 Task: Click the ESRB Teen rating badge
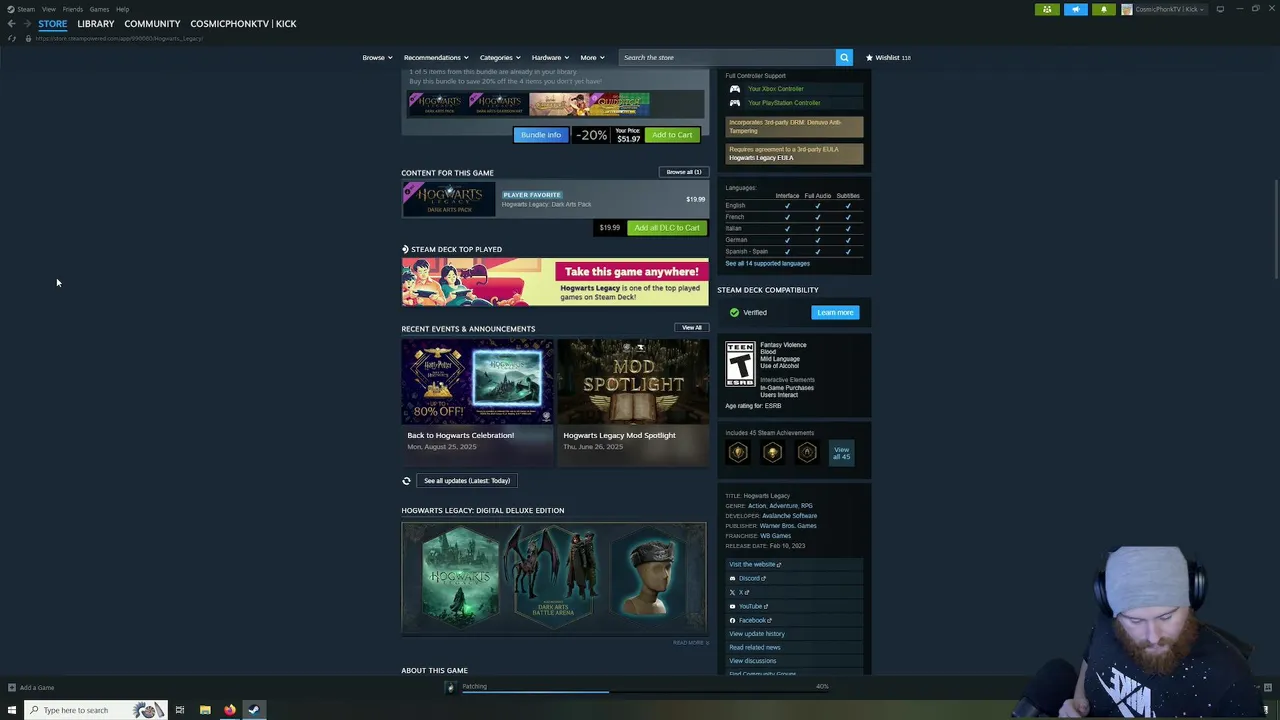[x=740, y=364]
